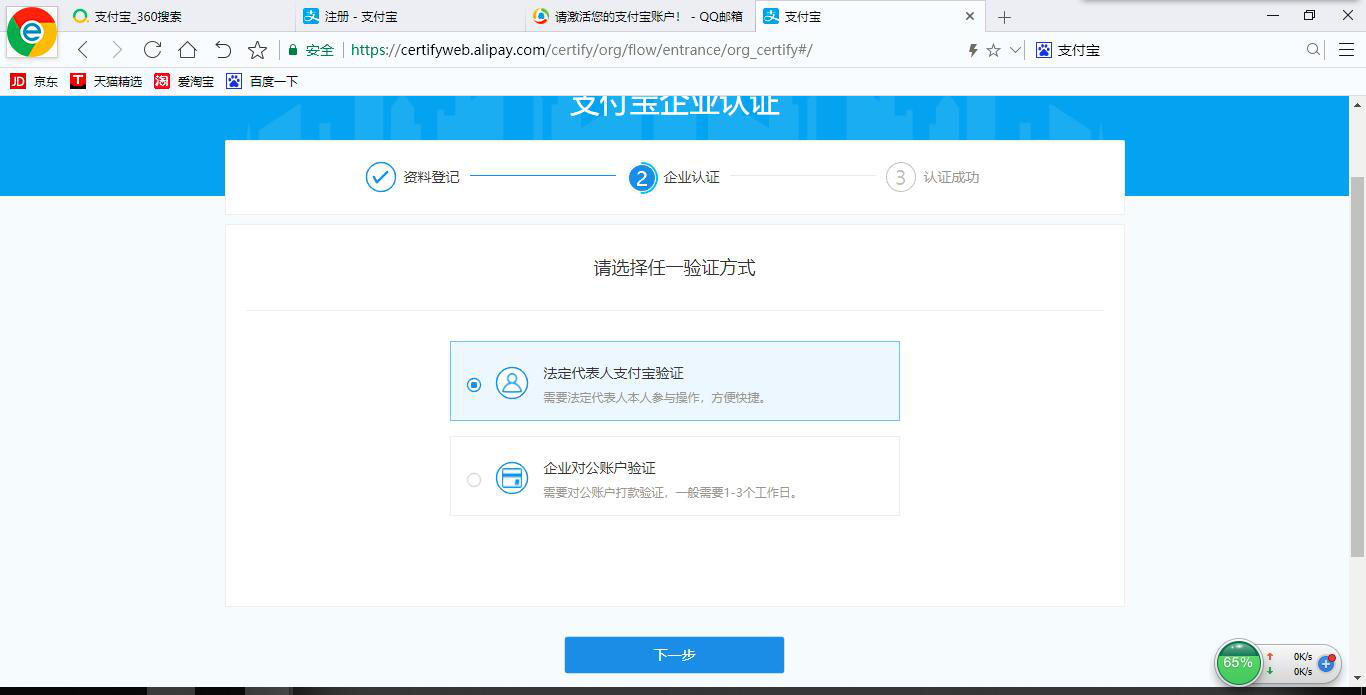Select 法定代表人支付宝验证 radio button
The image size is (1366, 695).
point(474,384)
